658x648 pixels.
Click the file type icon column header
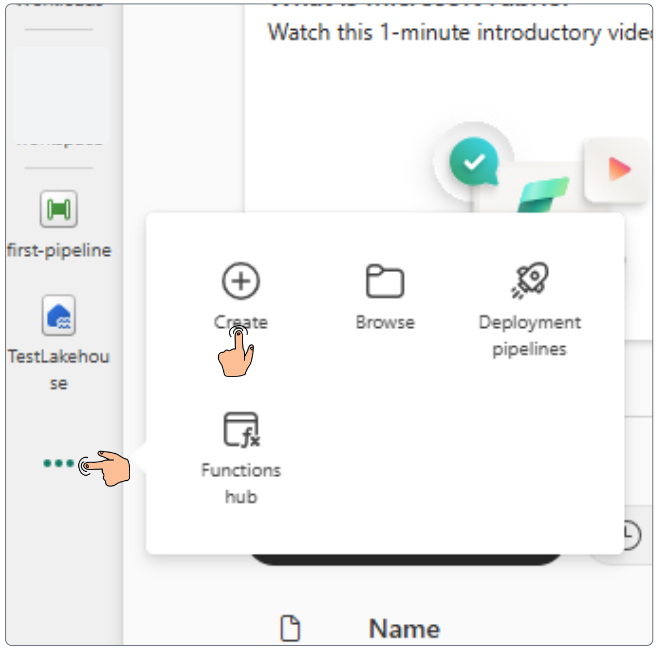point(289,628)
